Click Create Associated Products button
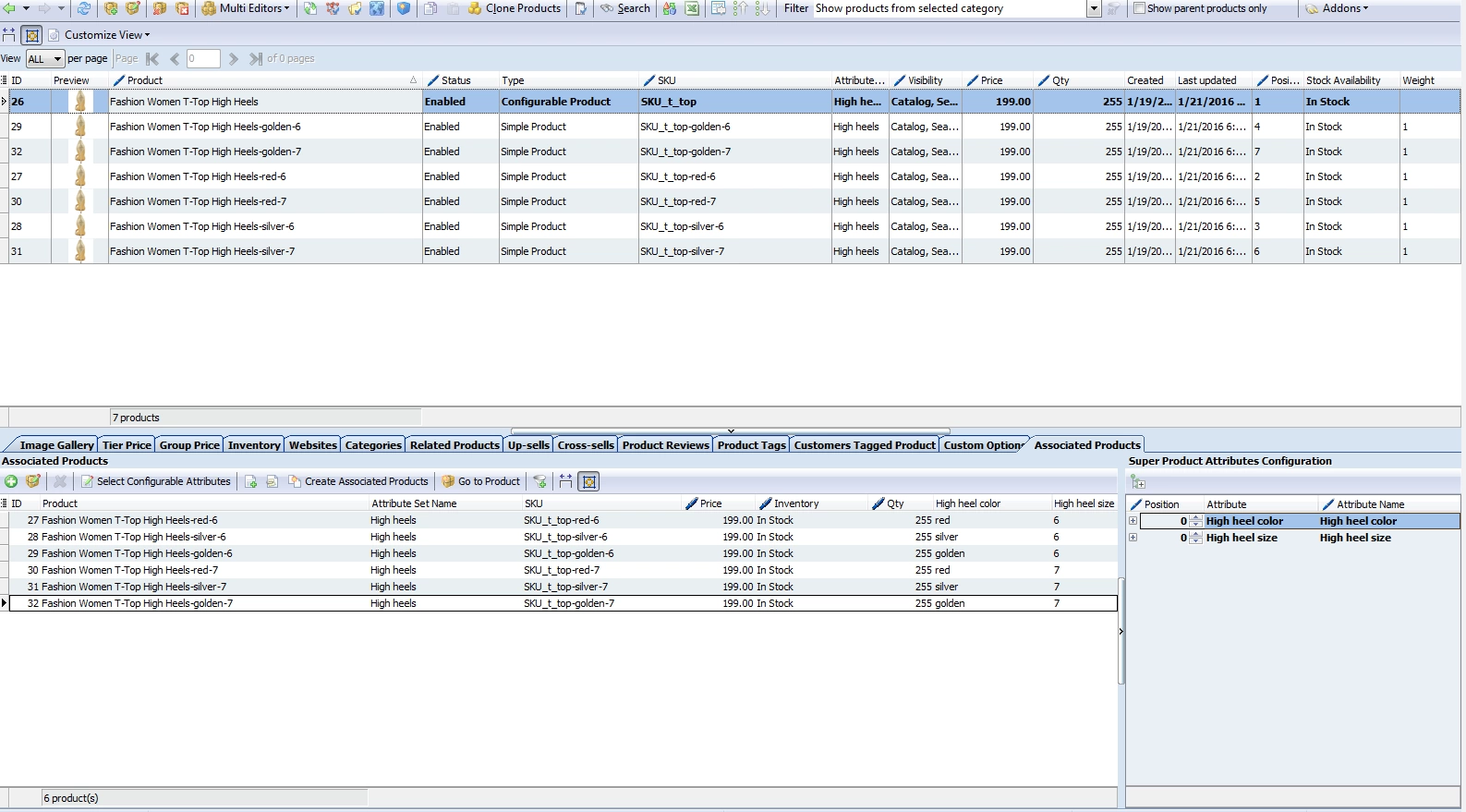This screenshot has height=812, width=1466. coord(358,481)
